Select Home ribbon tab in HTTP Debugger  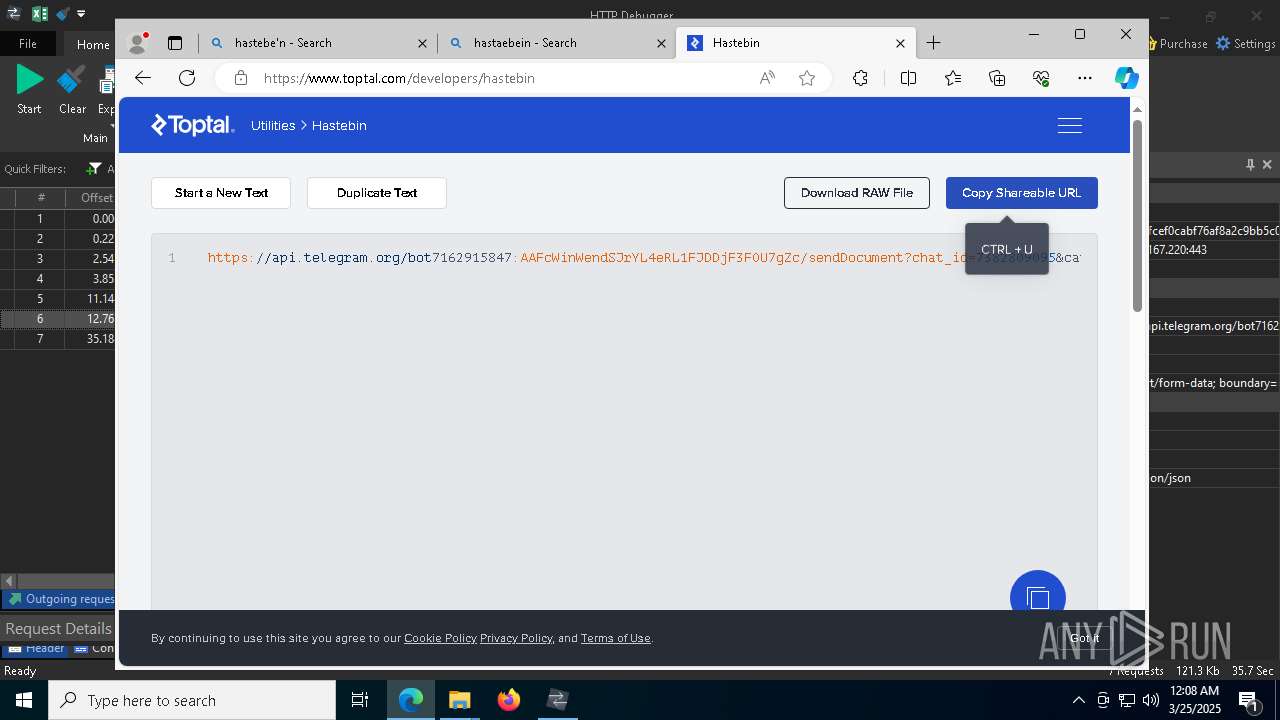click(x=93, y=44)
